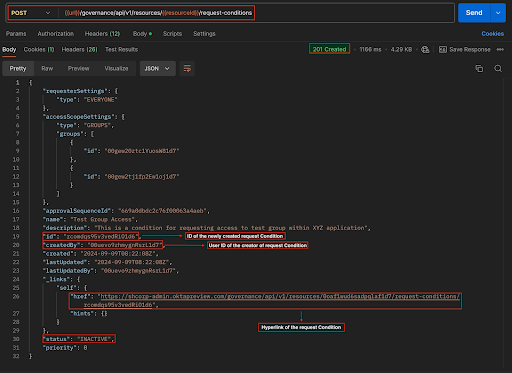Click "type": "EVERYONE" on line 3
Viewport: 512px width, 373px height.
point(87,100)
